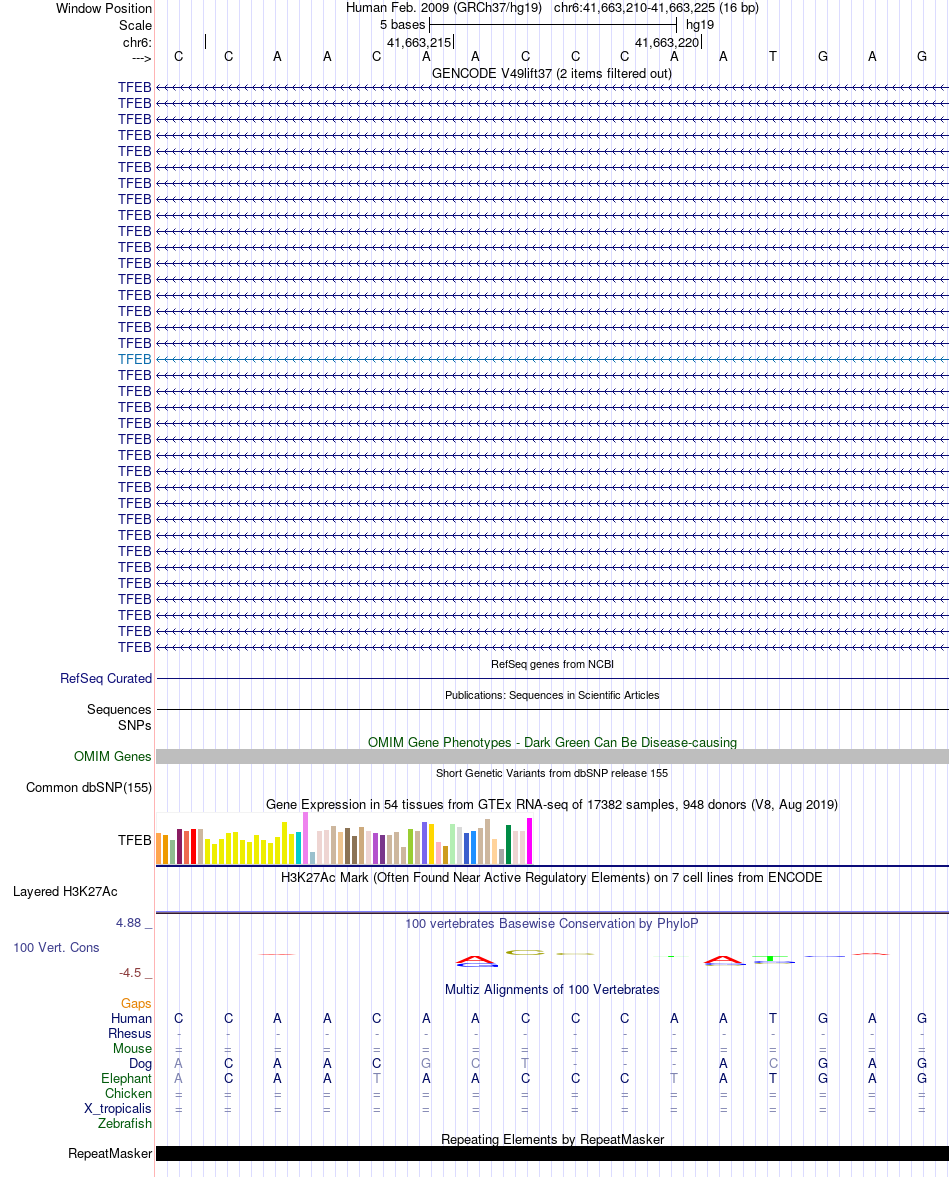The height and width of the screenshot is (1177, 950).
Task: Open 'Repeating Elements by RepeatMasker' title
Action: pyautogui.click(x=552, y=1139)
